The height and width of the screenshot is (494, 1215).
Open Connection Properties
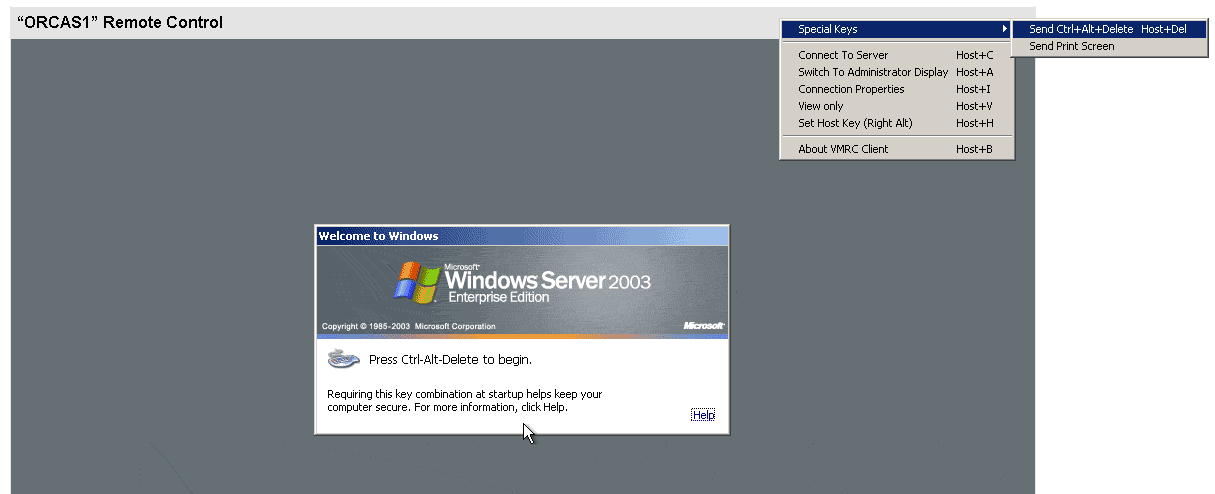click(x=897, y=89)
